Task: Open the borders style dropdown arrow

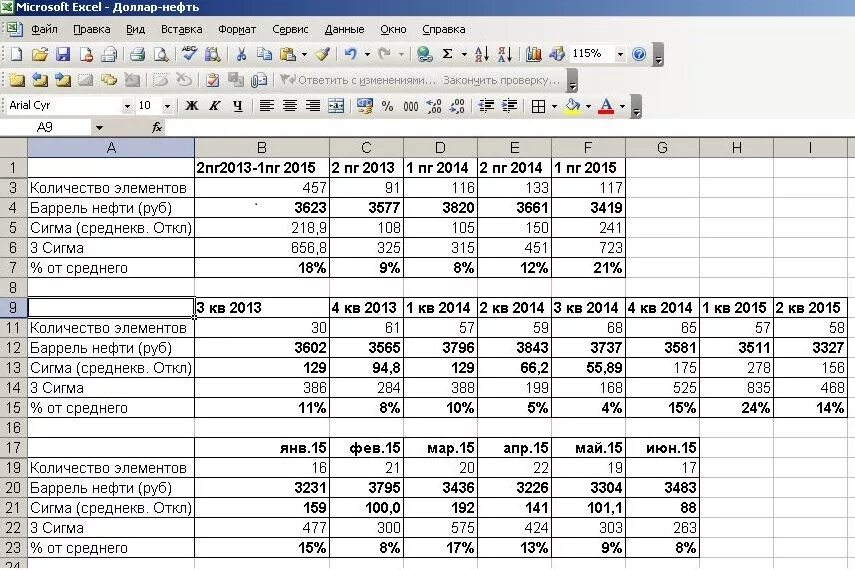Action: click(x=554, y=106)
